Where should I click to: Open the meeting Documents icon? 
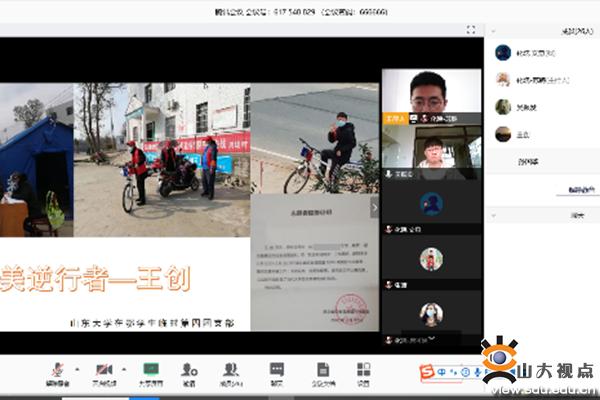(323, 370)
